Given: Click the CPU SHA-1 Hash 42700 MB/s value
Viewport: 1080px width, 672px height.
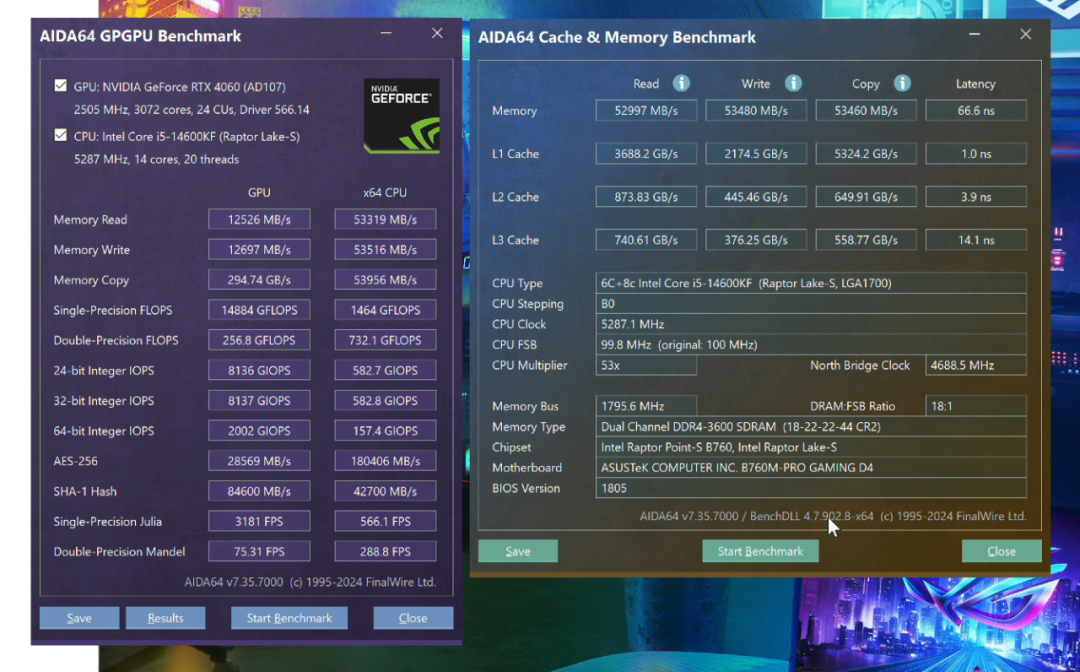Looking at the screenshot, I should pyautogui.click(x=385, y=491).
